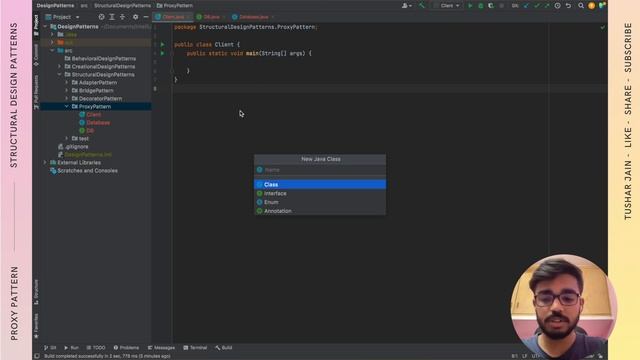Open the TODO tool window
This screenshot has width=640, height=360.
click(x=96, y=348)
